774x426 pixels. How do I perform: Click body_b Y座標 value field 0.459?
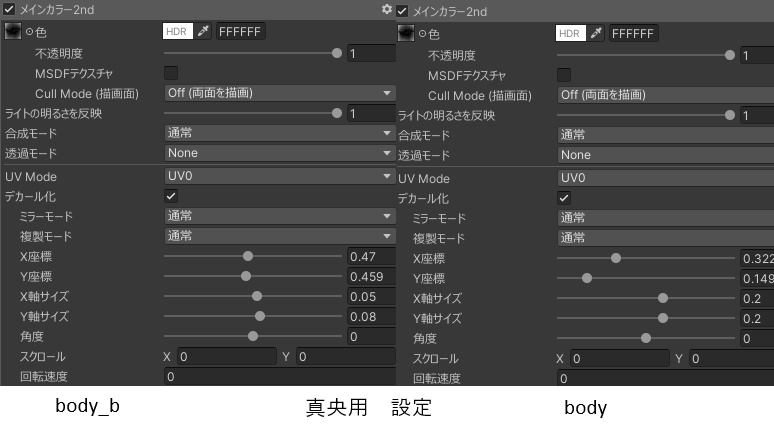point(371,276)
